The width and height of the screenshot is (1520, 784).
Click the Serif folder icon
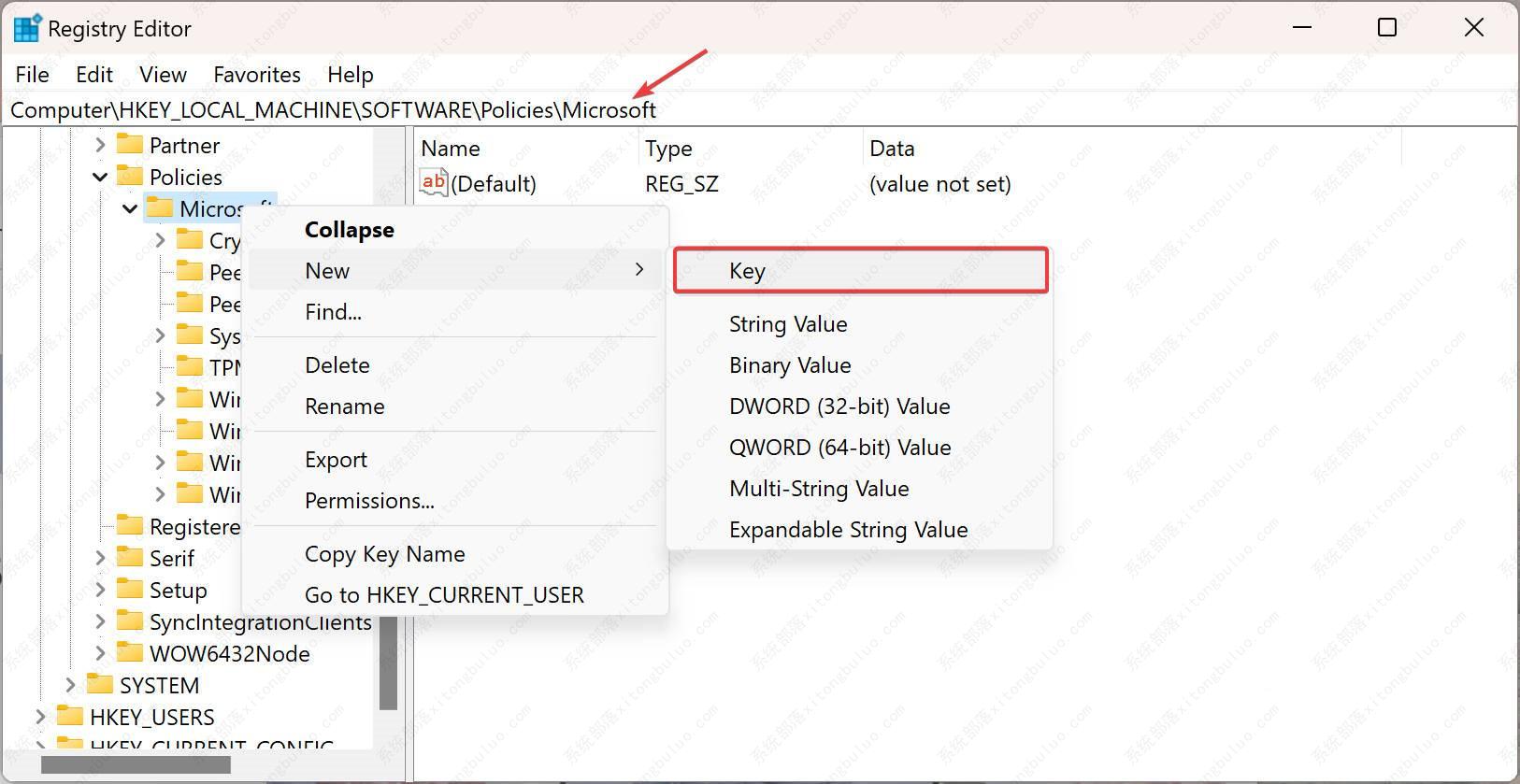pyautogui.click(x=129, y=557)
